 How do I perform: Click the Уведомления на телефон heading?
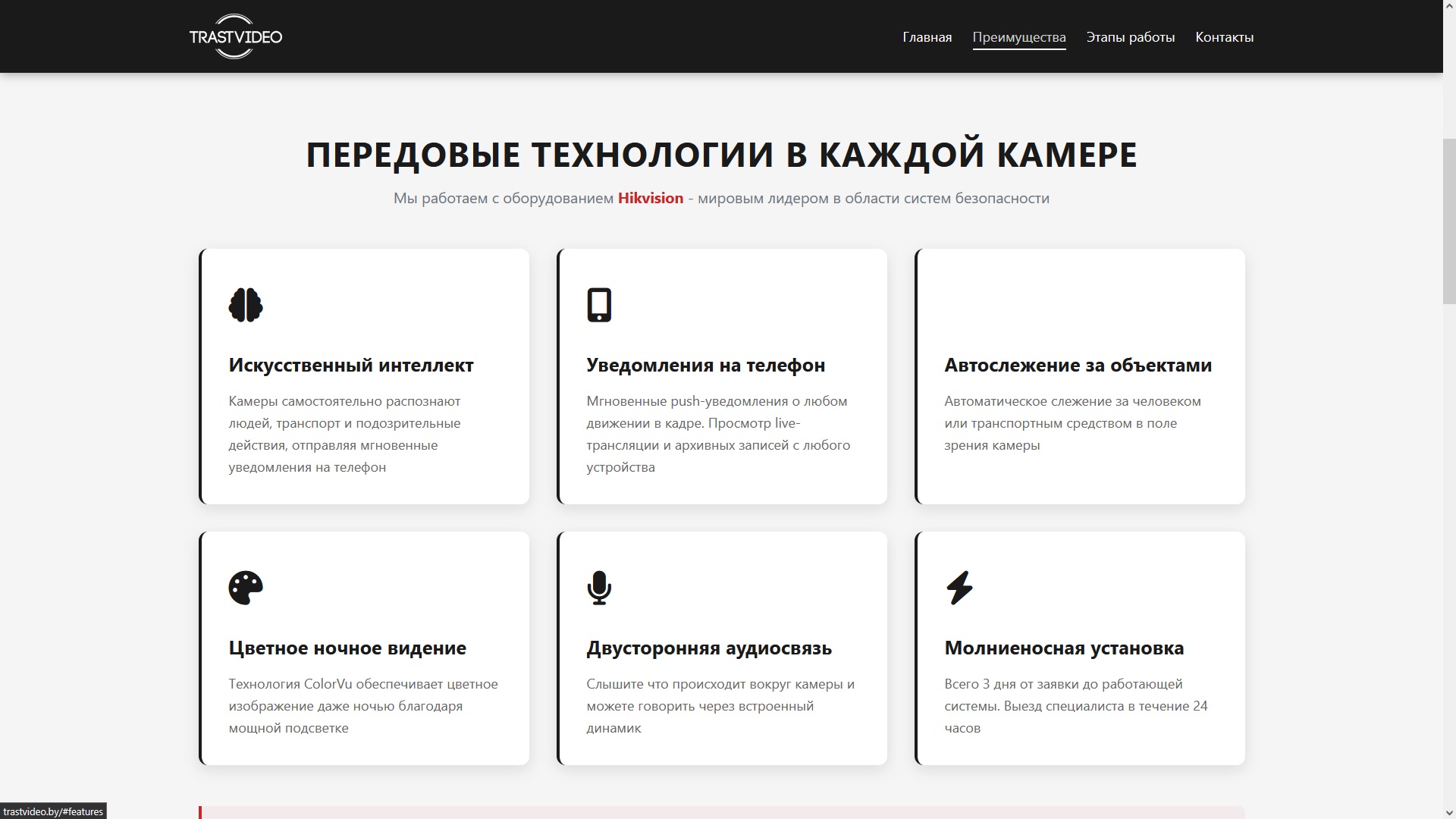(x=705, y=365)
